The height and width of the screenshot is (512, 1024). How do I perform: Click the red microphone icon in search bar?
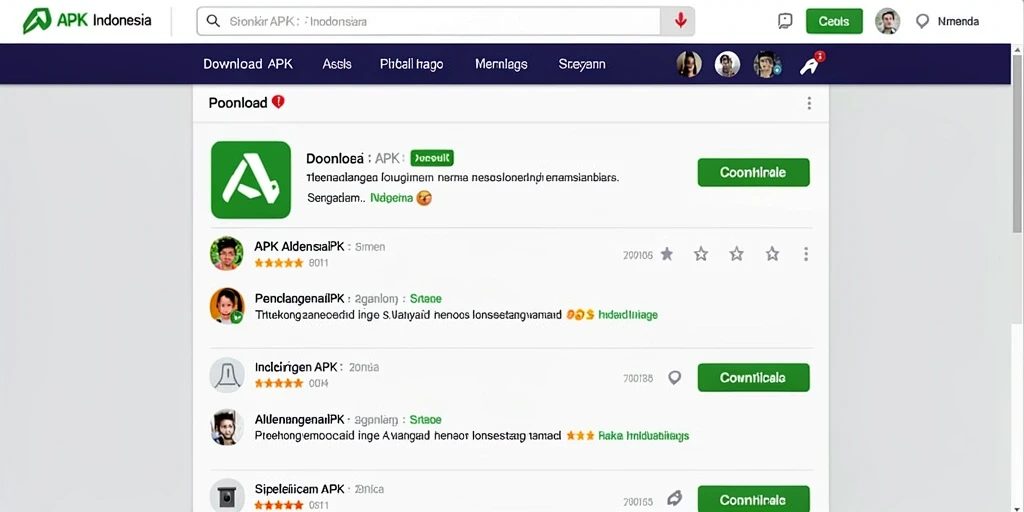(x=680, y=21)
